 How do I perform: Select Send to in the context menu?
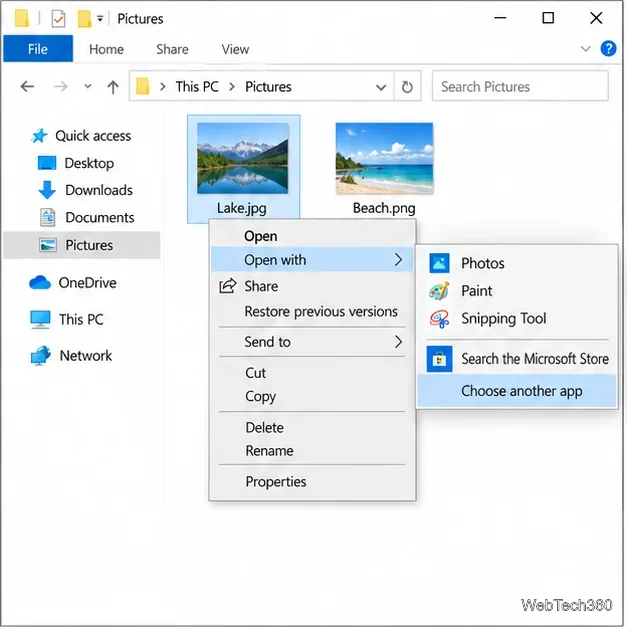pyautogui.click(x=312, y=342)
